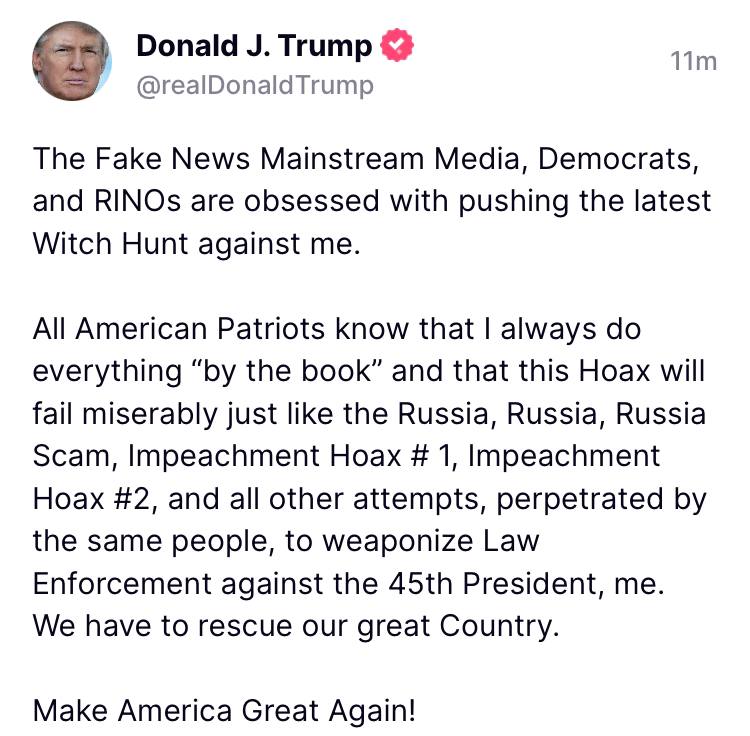Click the "Mainstream Media" phrase

coord(390,159)
